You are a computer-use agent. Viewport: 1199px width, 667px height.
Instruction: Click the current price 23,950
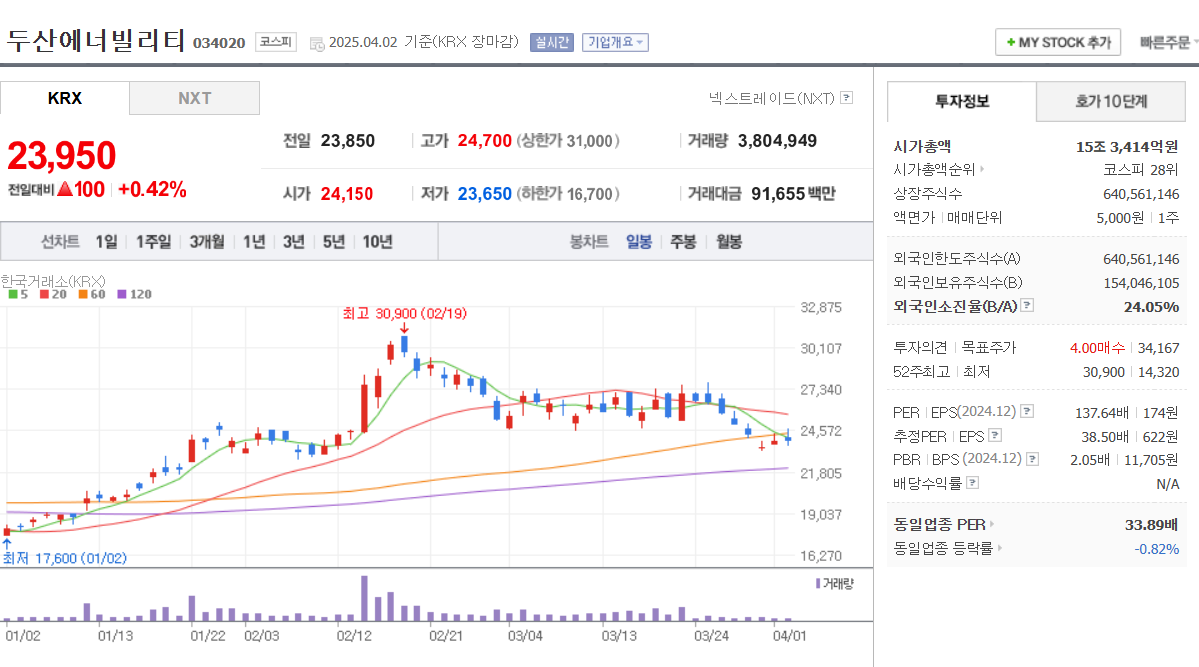point(62,155)
